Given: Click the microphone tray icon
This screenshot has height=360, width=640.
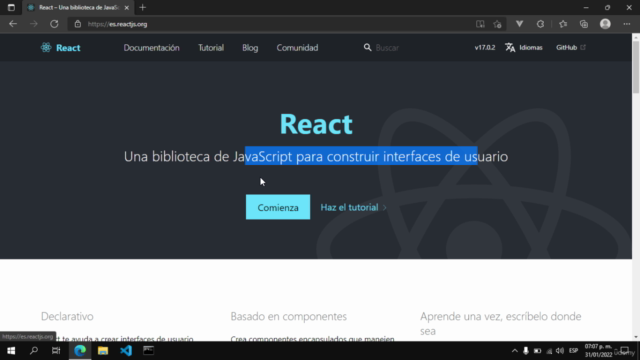Looking at the screenshot, I should (526, 351).
